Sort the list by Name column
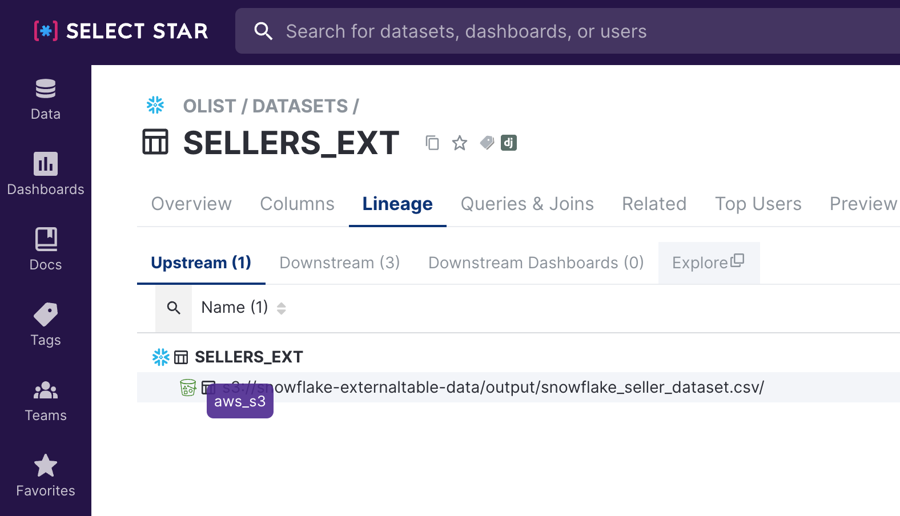The height and width of the screenshot is (516, 900). click(x=281, y=308)
